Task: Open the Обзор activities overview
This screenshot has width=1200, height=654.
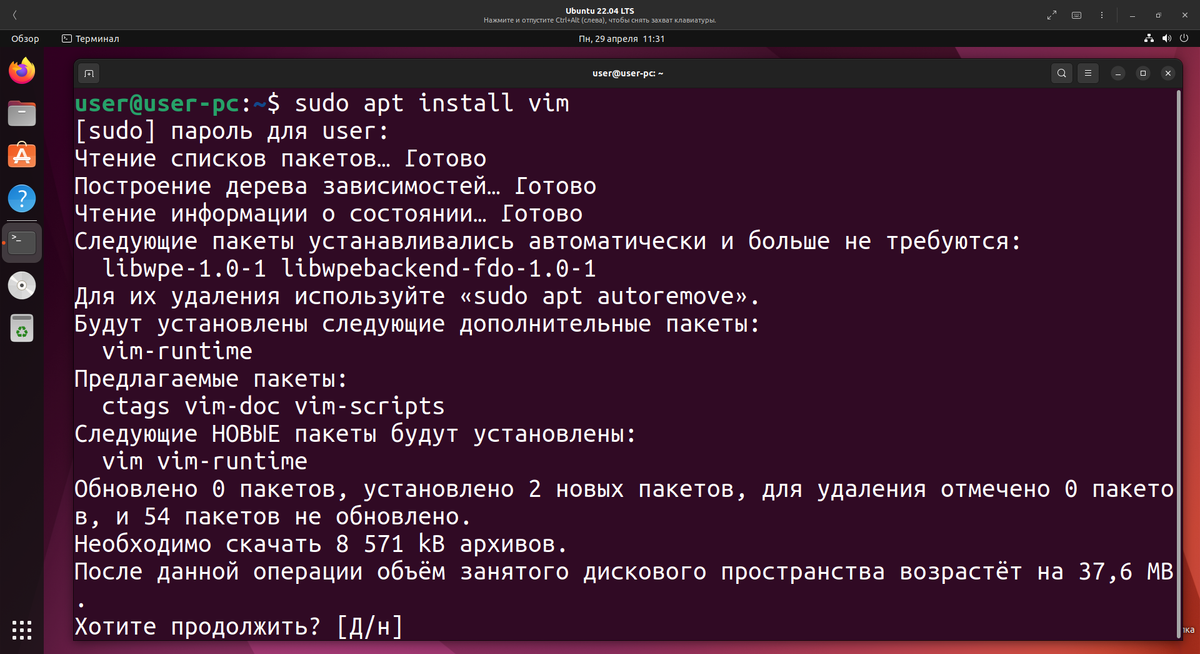Action: [x=25, y=38]
